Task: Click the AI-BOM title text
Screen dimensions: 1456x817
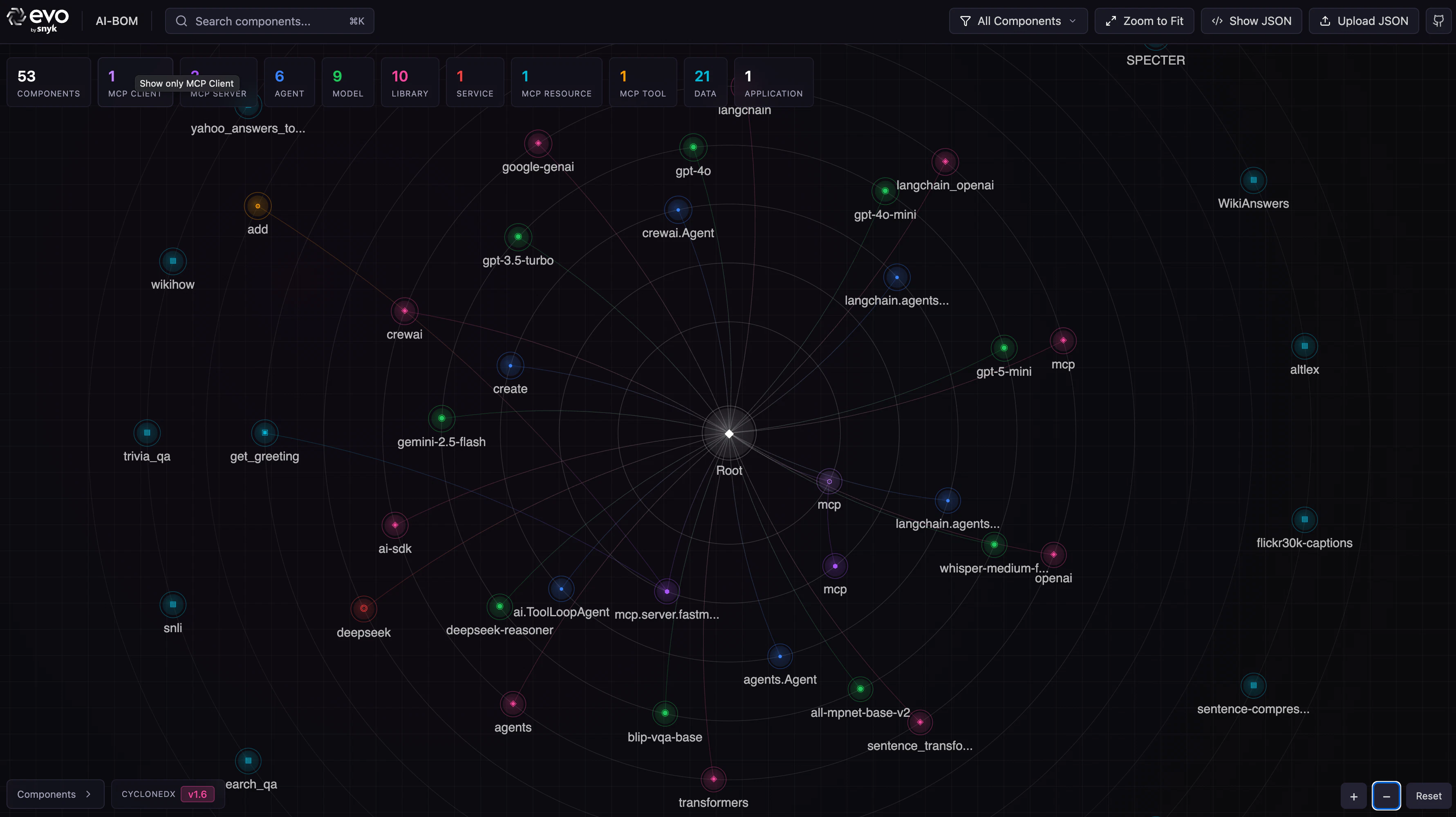Action: (117, 21)
